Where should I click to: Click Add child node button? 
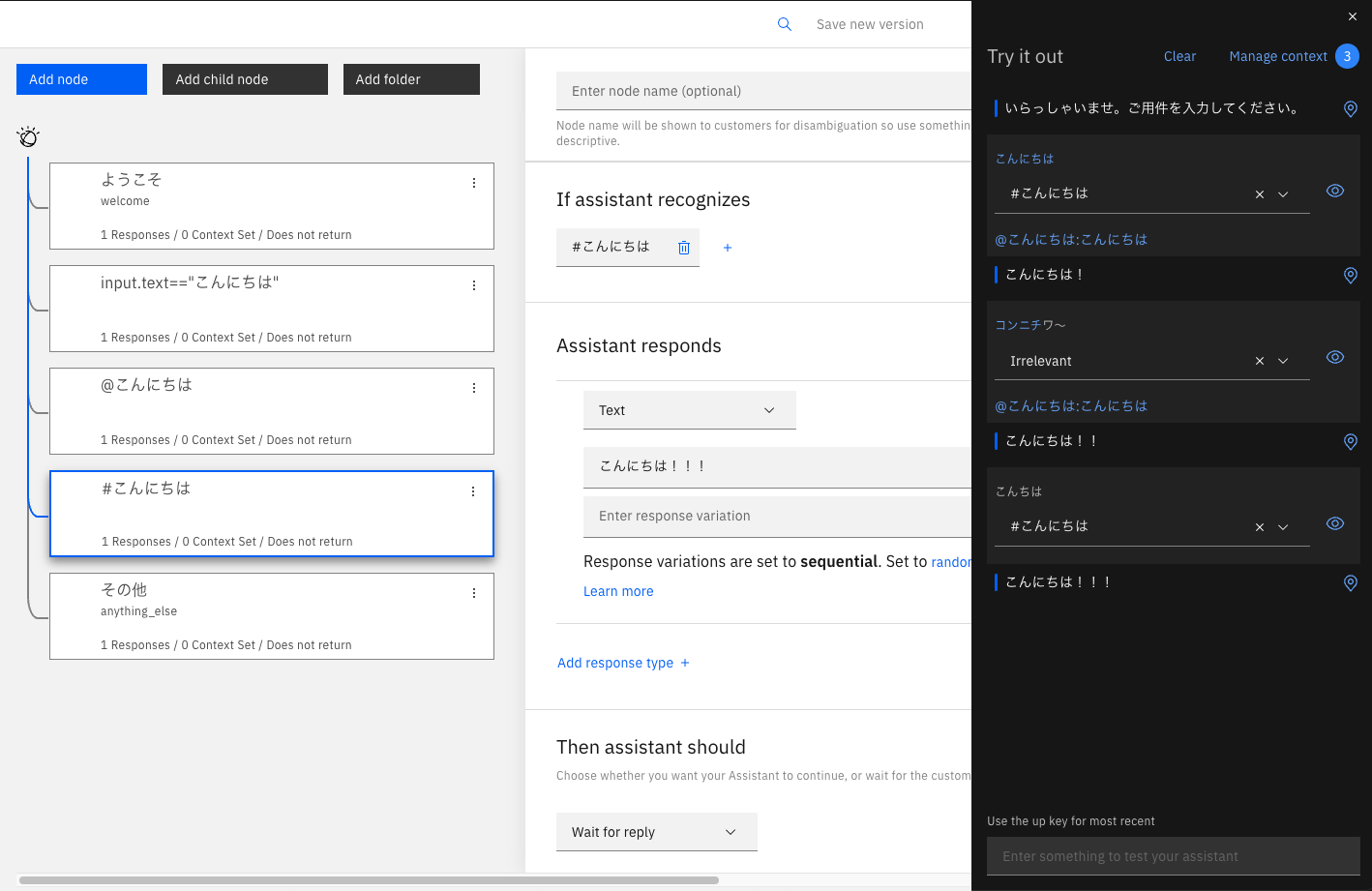pyautogui.click(x=245, y=79)
